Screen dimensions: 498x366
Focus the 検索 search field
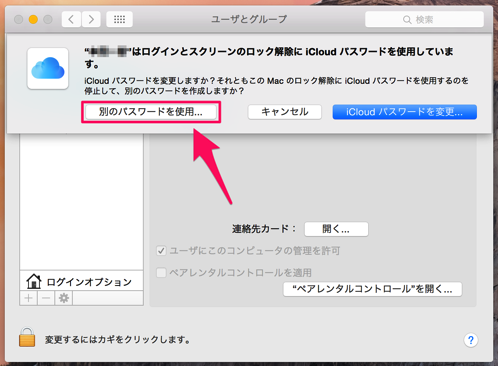click(x=424, y=19)
